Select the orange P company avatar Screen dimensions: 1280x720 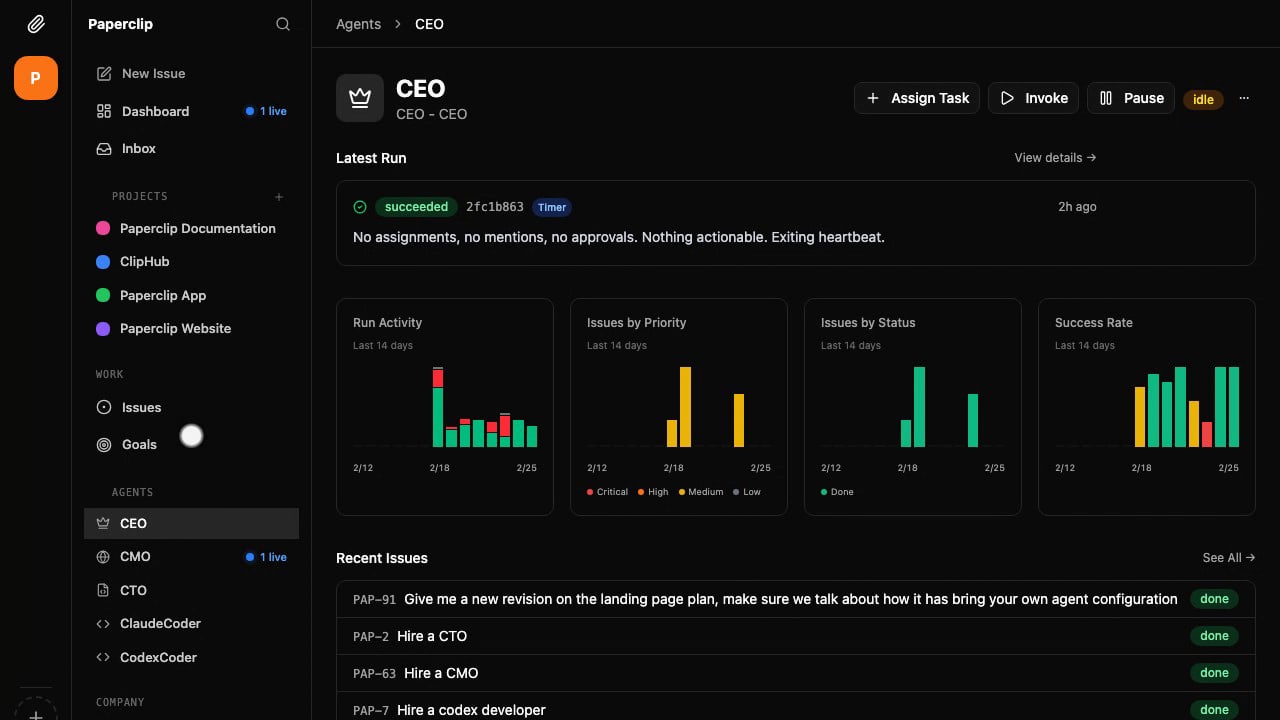[36, 78]
